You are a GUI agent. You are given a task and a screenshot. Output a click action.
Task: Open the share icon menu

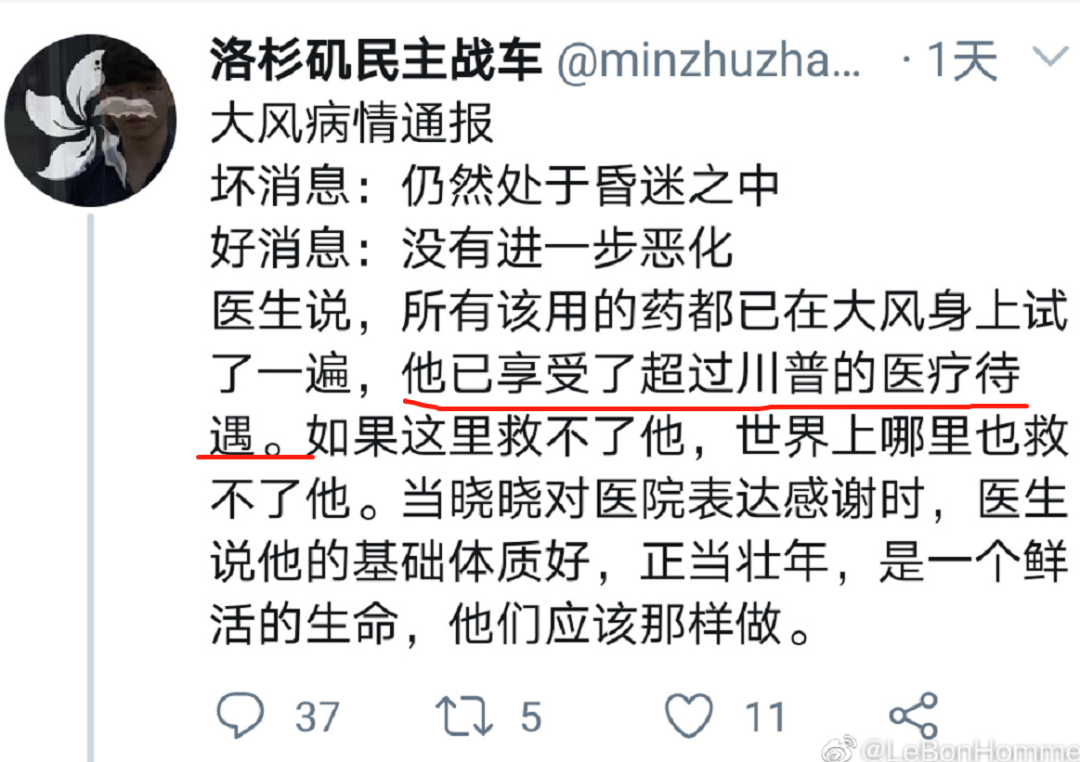coord(914,716)
